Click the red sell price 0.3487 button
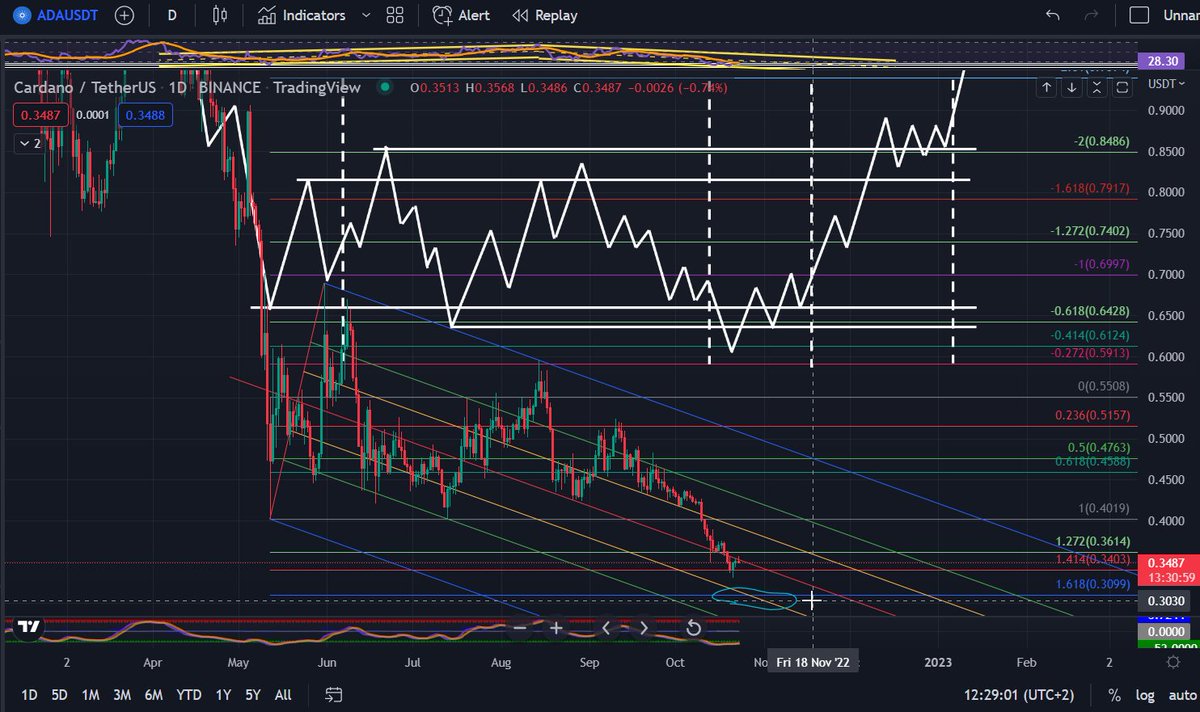 (x=40, y=115)
